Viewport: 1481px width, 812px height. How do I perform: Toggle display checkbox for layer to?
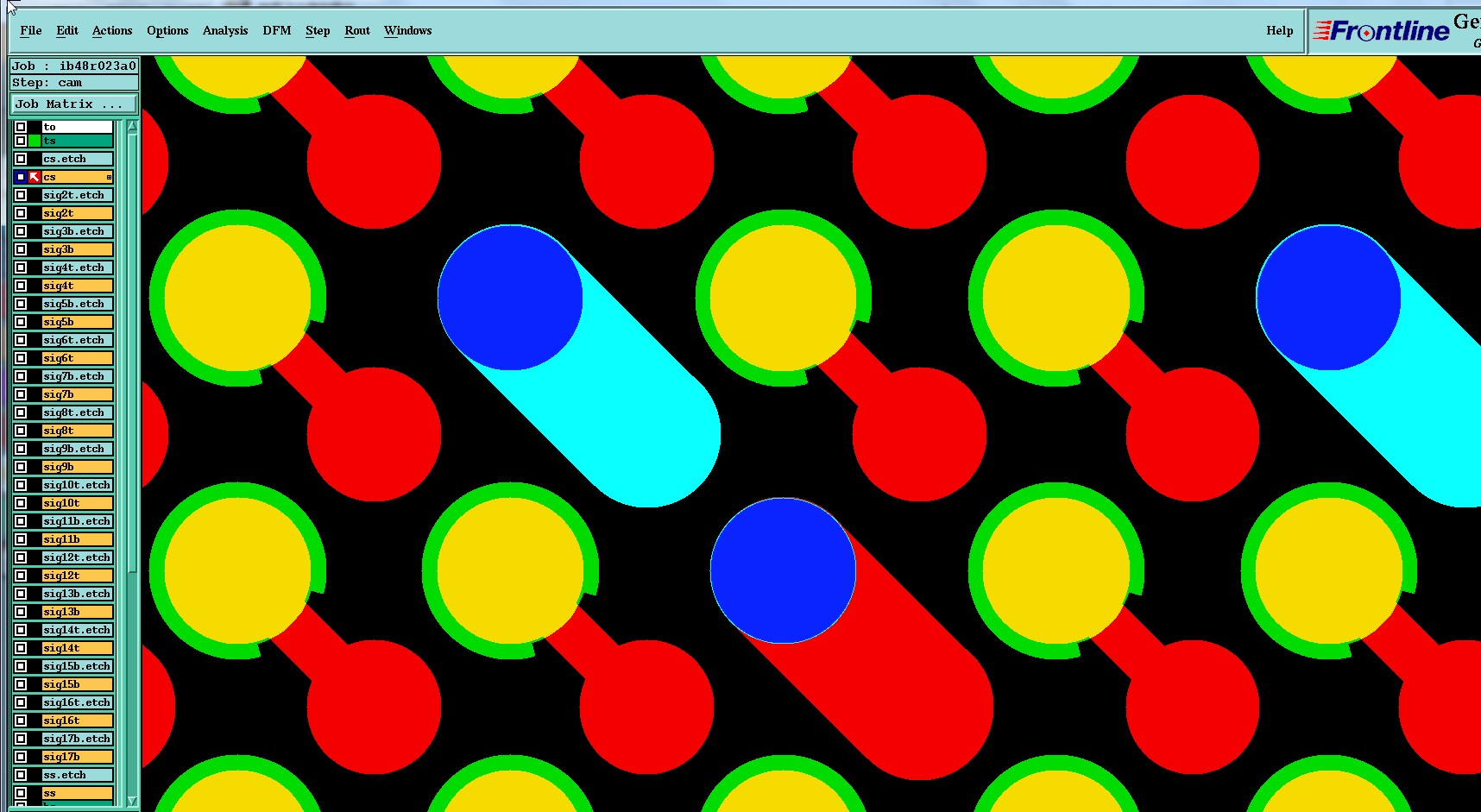tap(21, 127)
